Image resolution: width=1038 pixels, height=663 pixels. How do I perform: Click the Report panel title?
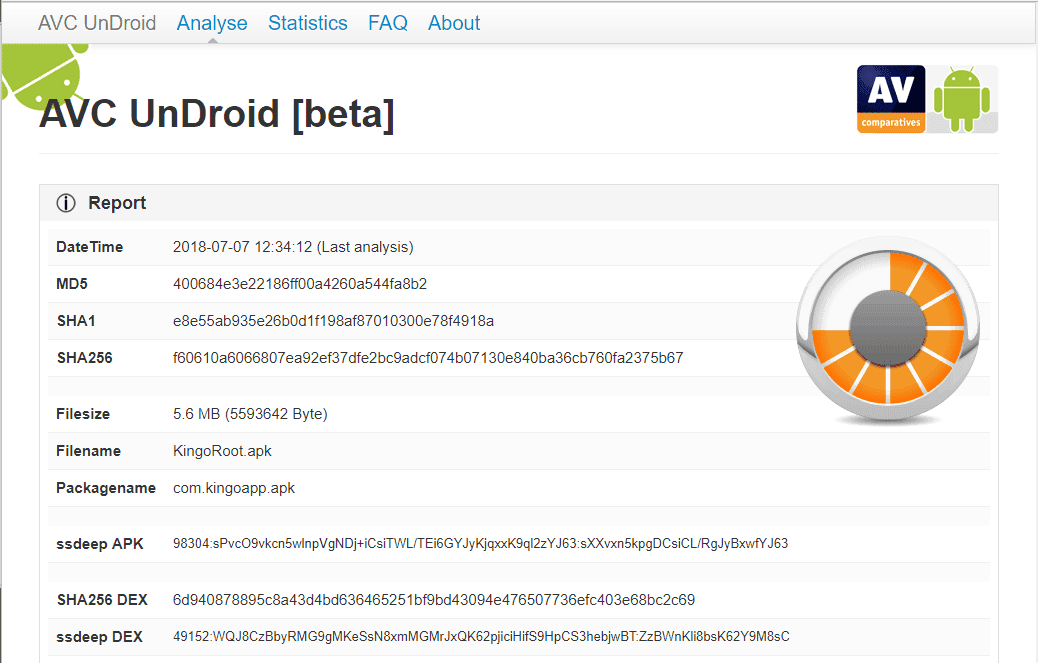117,203
